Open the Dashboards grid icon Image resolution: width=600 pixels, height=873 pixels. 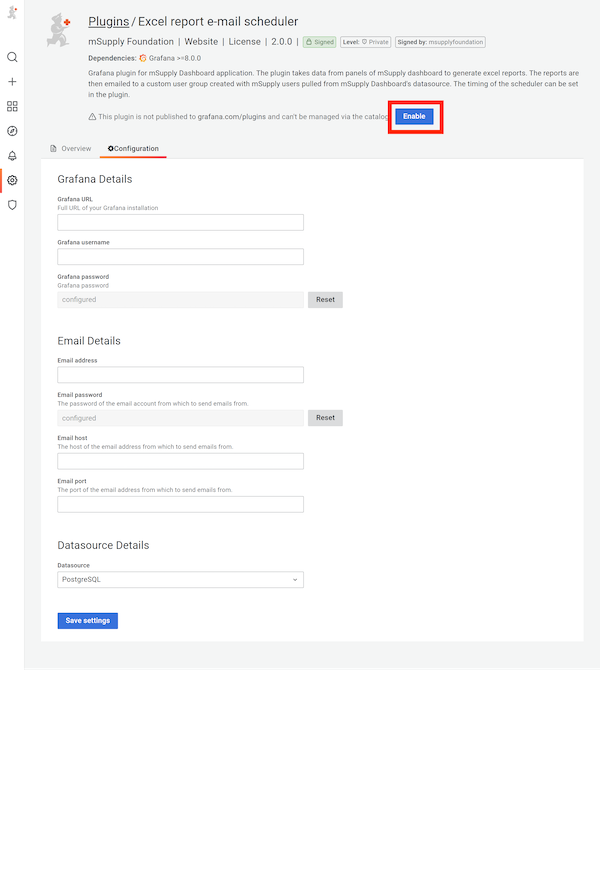click(x=12, y=106)
